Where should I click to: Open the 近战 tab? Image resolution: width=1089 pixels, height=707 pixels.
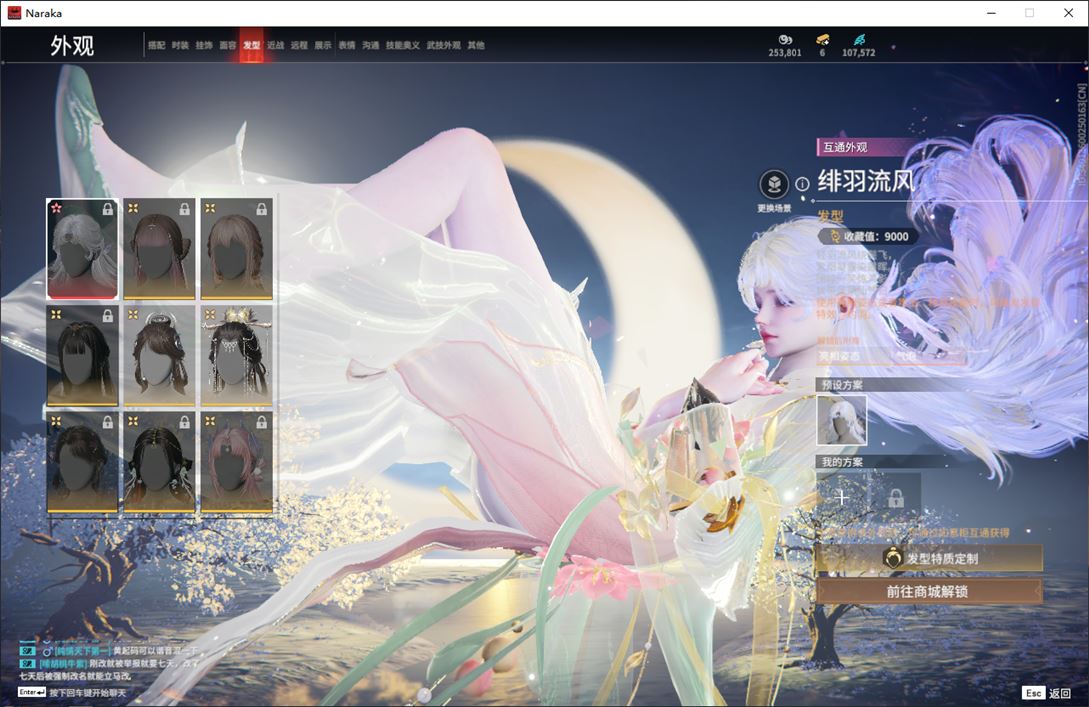point(276,45)
